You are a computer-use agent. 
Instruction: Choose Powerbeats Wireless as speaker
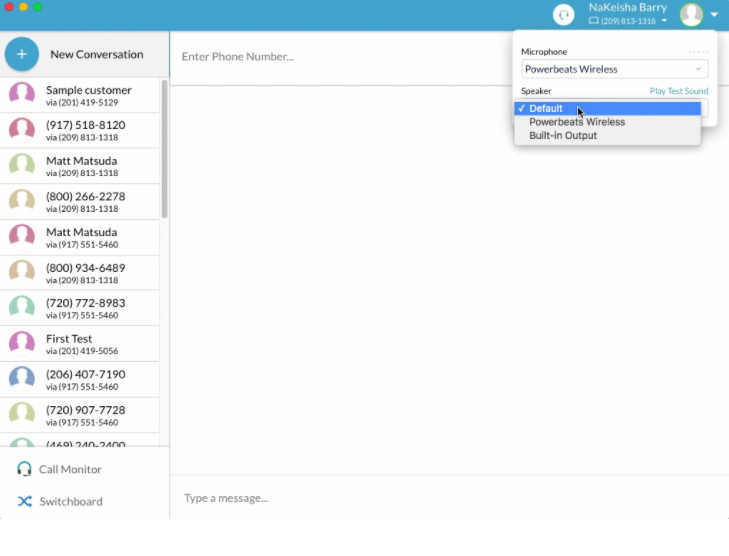pyautogui.click(x=607, y=122)
